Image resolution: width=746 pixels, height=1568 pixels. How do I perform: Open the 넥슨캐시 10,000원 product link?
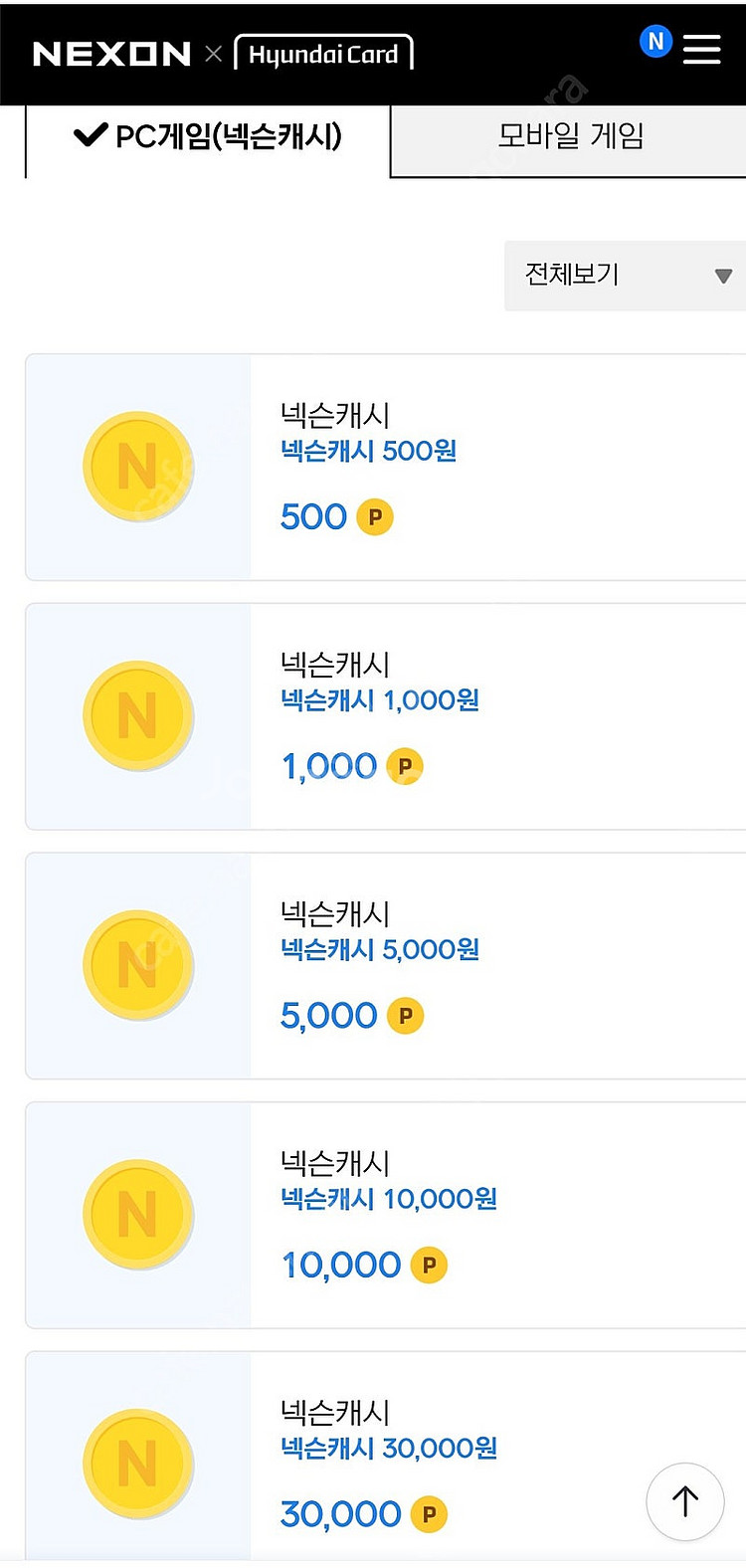pos(389,1199)
